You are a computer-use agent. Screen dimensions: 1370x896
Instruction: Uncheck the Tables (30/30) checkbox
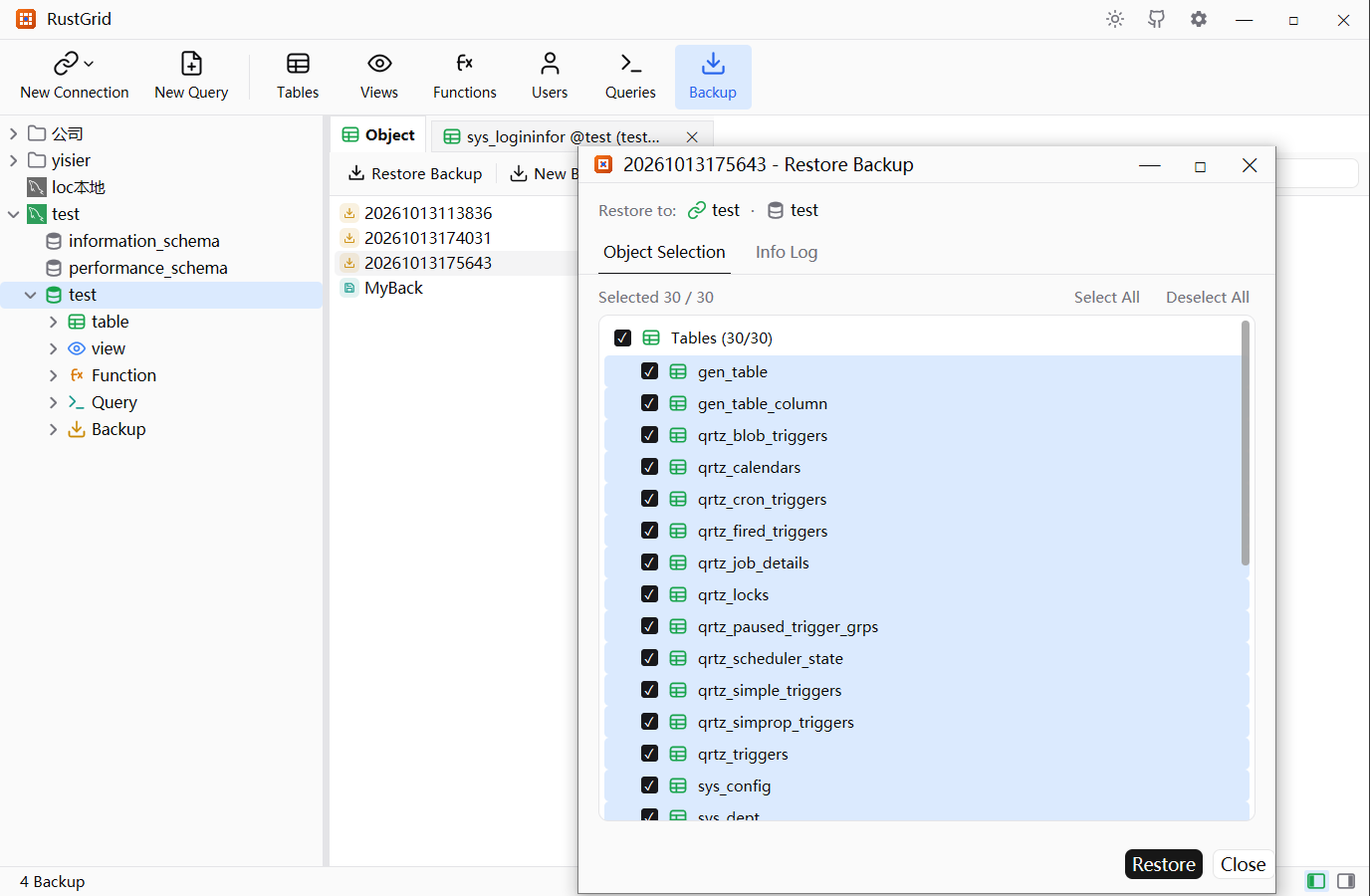pyautogui.click(x=623, y=337)
